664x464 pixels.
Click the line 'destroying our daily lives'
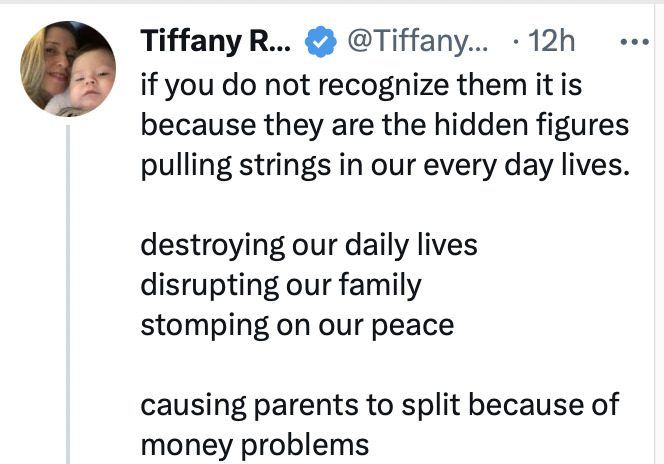(309, 245)
